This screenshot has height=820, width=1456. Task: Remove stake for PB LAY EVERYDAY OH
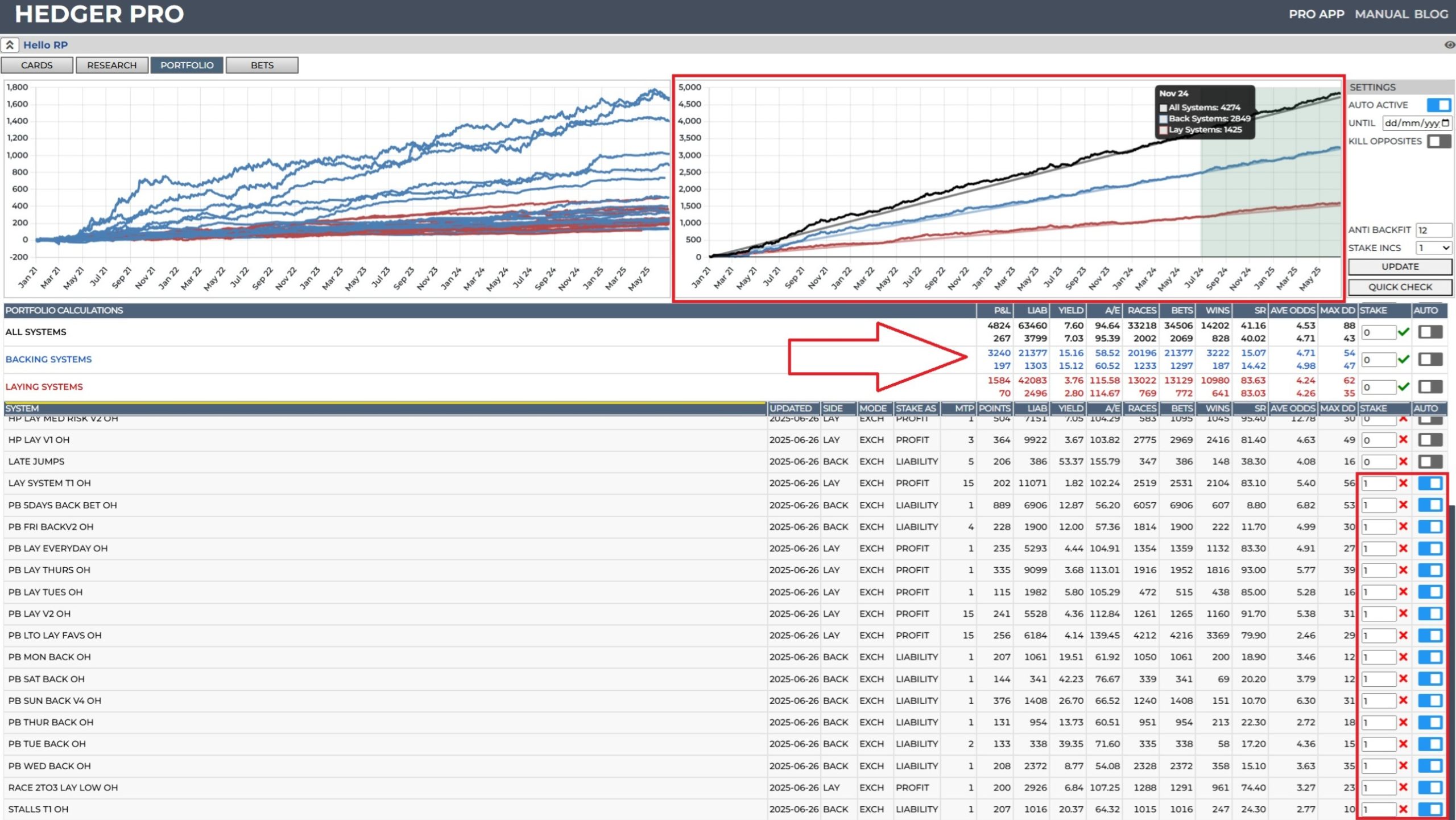point(1403,549)
